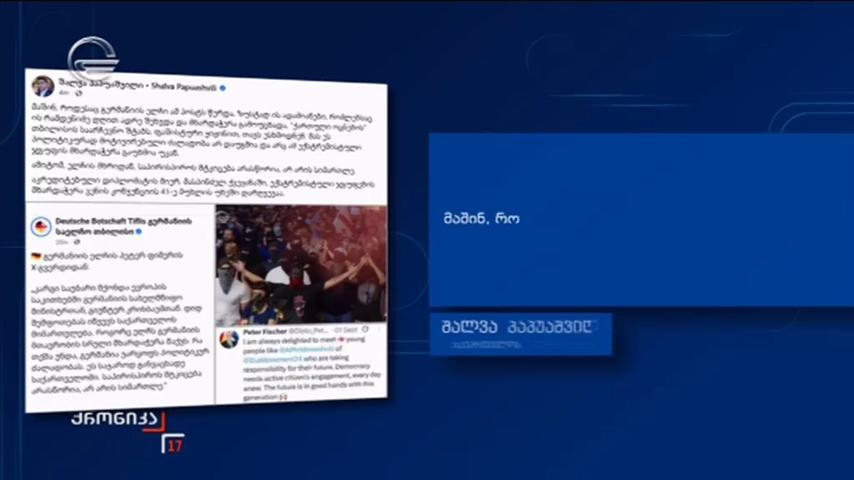Click the privacy globe icon under Shalva Papuashvili's name
The width and height of the screenshot is (854, 480).
tap(78, 93)
